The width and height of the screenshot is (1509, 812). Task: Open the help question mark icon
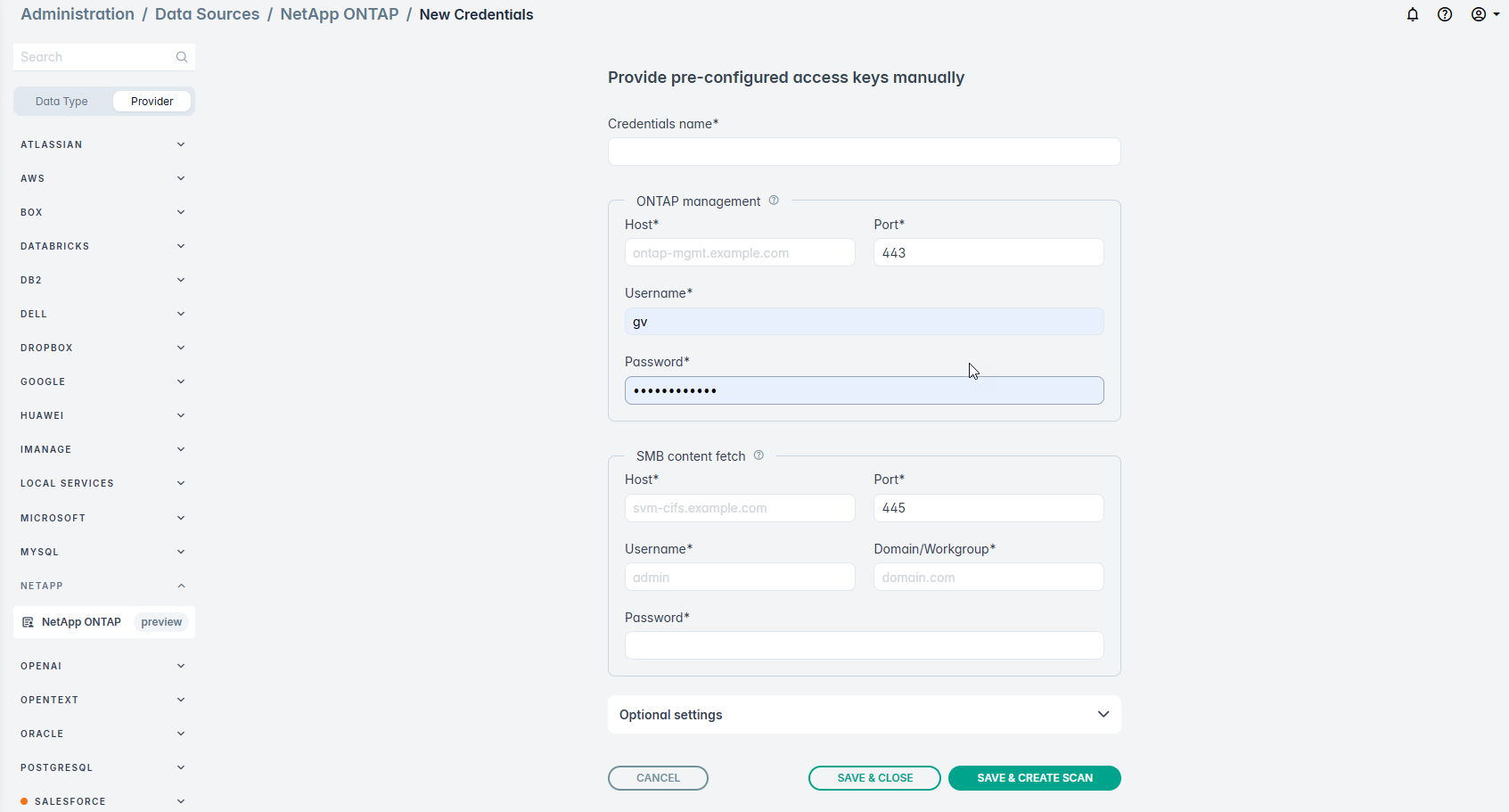pyautogui.click(x=1445, y=14)
